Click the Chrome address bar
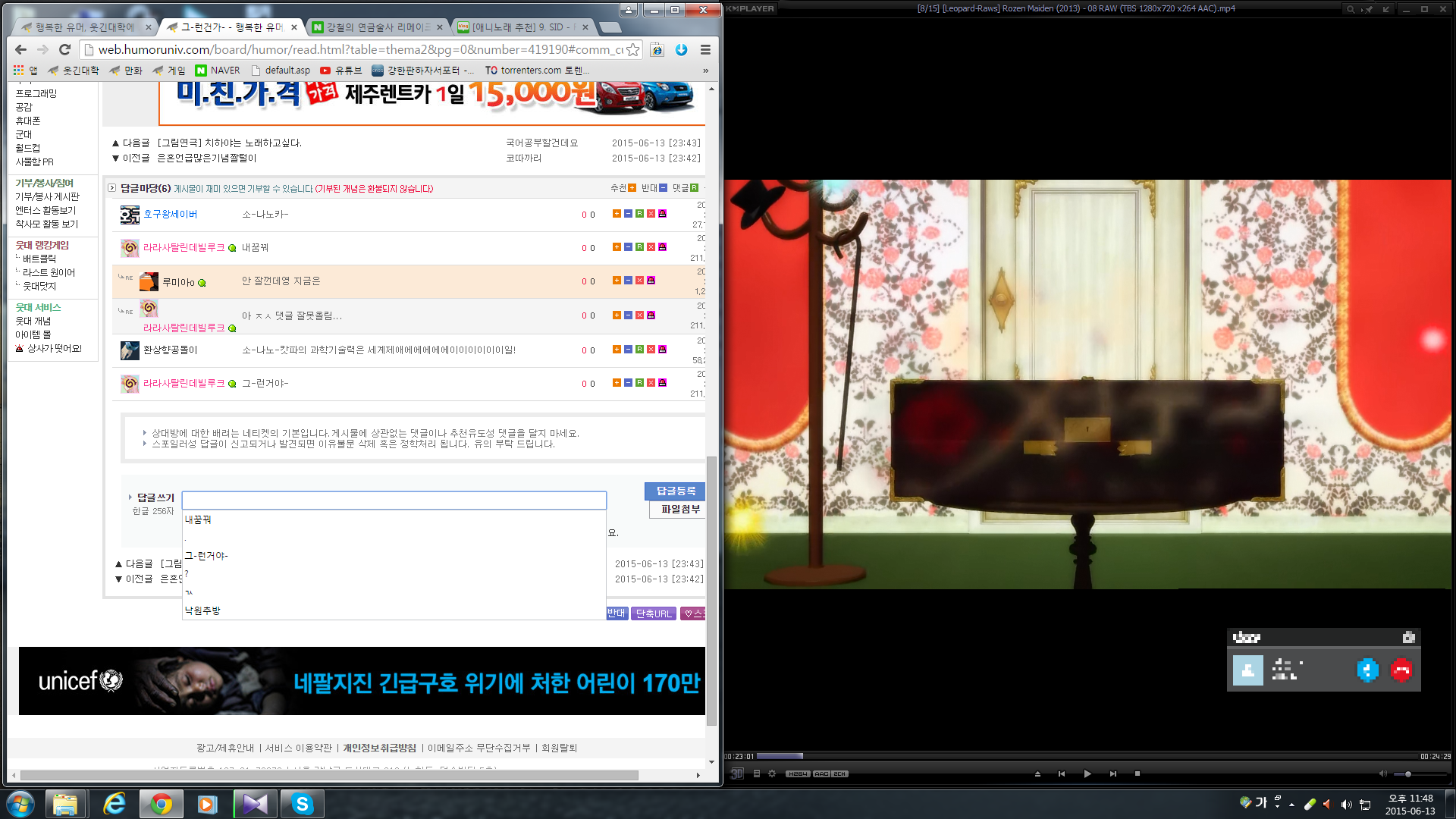 coord(360,49)
